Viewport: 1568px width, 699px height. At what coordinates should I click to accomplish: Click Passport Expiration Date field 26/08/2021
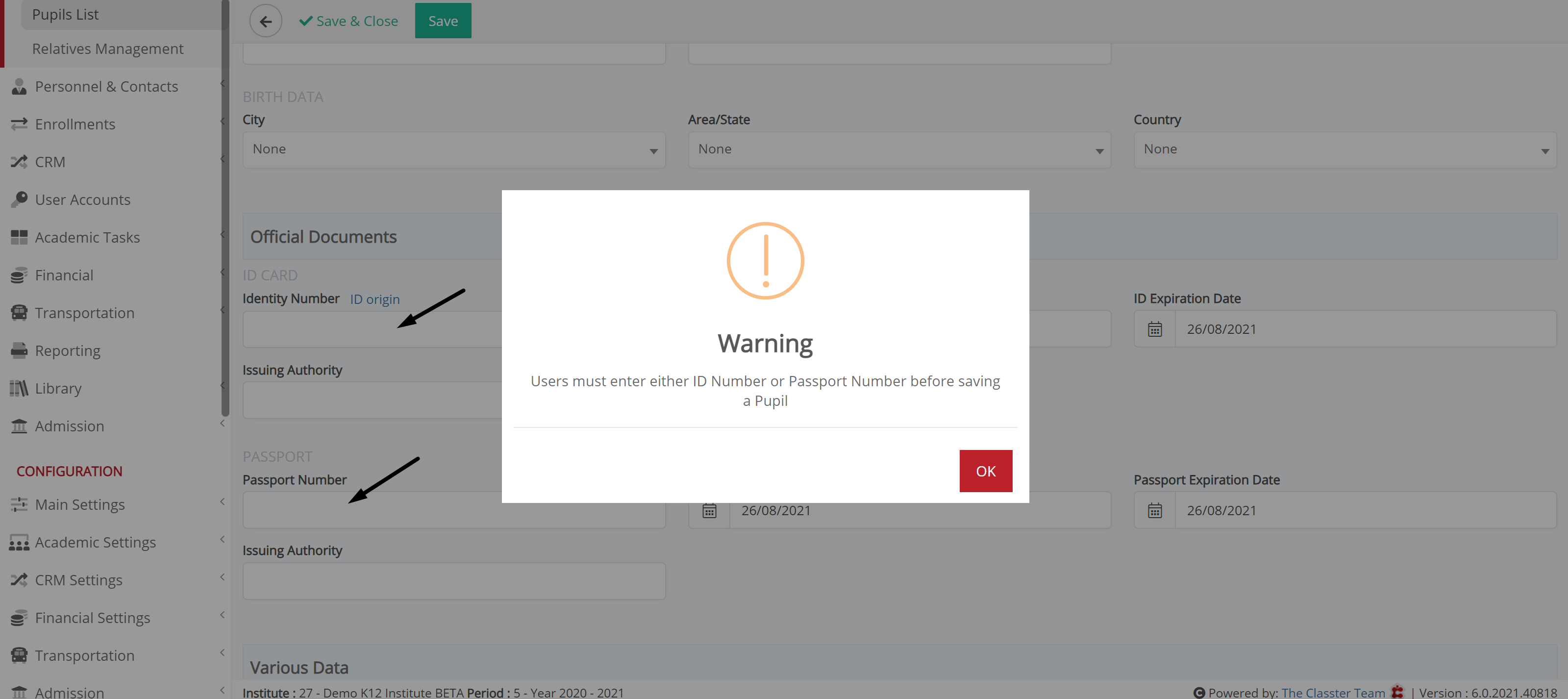1365,510
